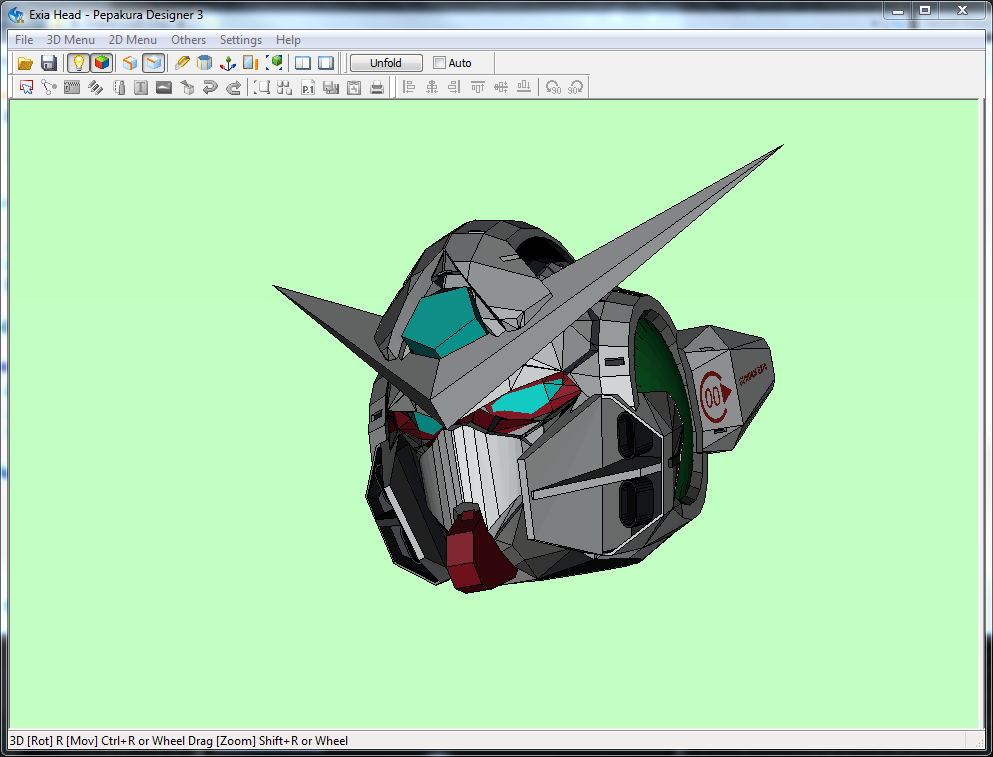Click the double floppy disk save icon
The image size is (993, 757).
pyautogui.click(x=331, y=87)
